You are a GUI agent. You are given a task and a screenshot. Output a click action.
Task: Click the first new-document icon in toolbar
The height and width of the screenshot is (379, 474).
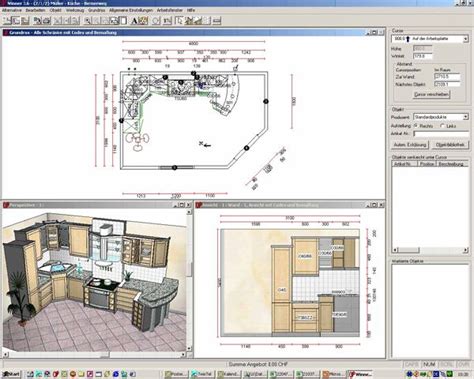(7, 21)
